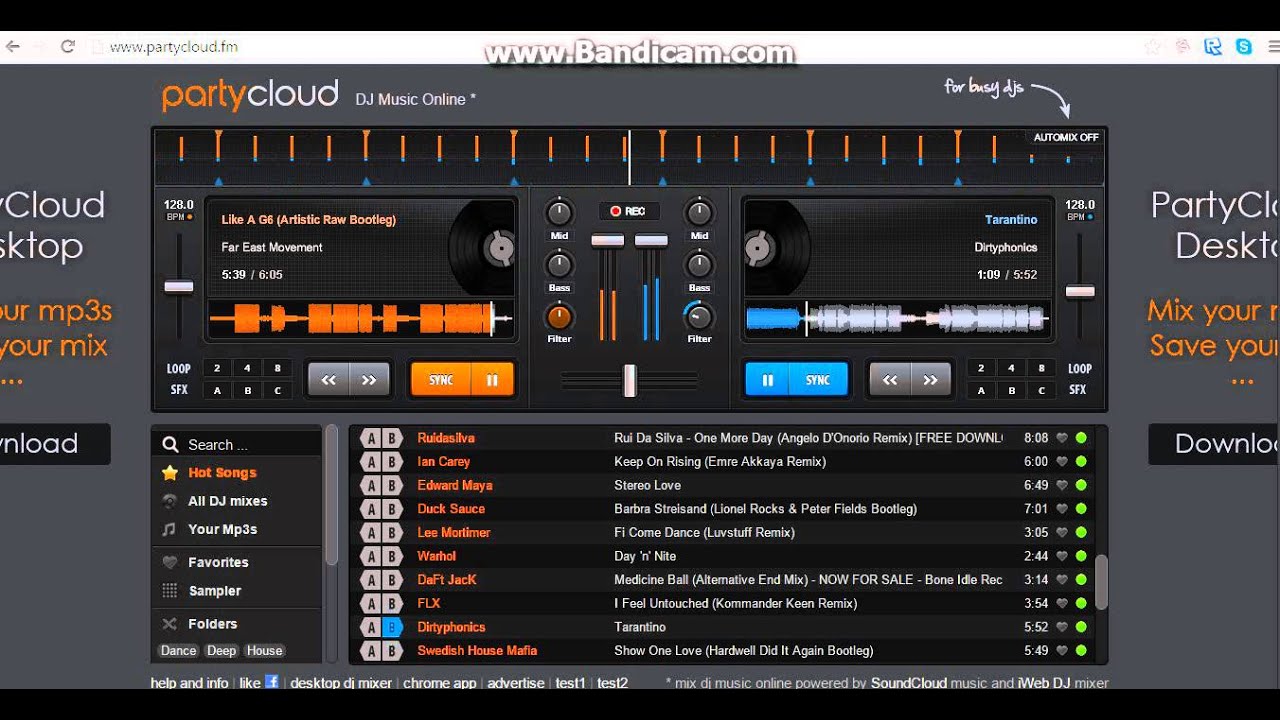Screen dimensions: 1280x720
Task: Set left deck loop length 8
Action: [277, 368]
